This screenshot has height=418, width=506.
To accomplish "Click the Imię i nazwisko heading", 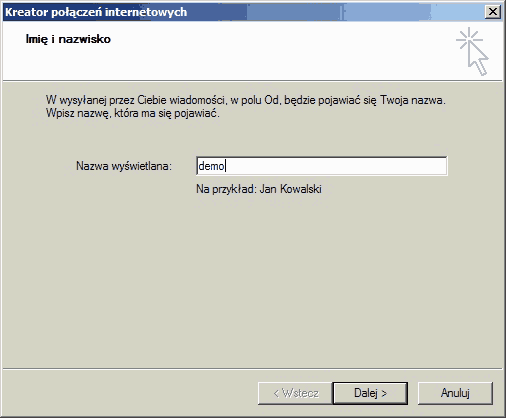I will [x=68, y=39].
